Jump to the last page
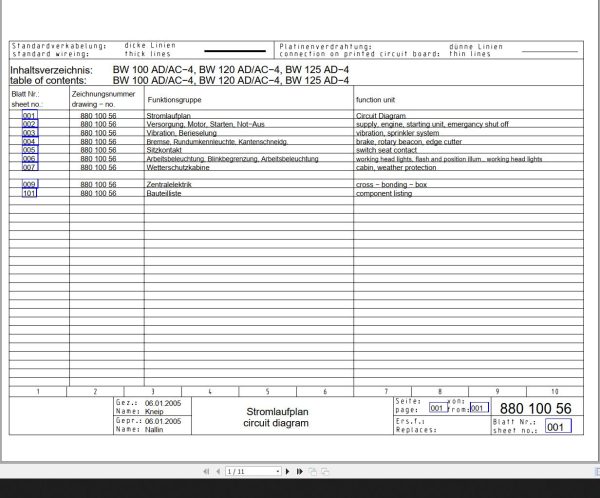 300,471
